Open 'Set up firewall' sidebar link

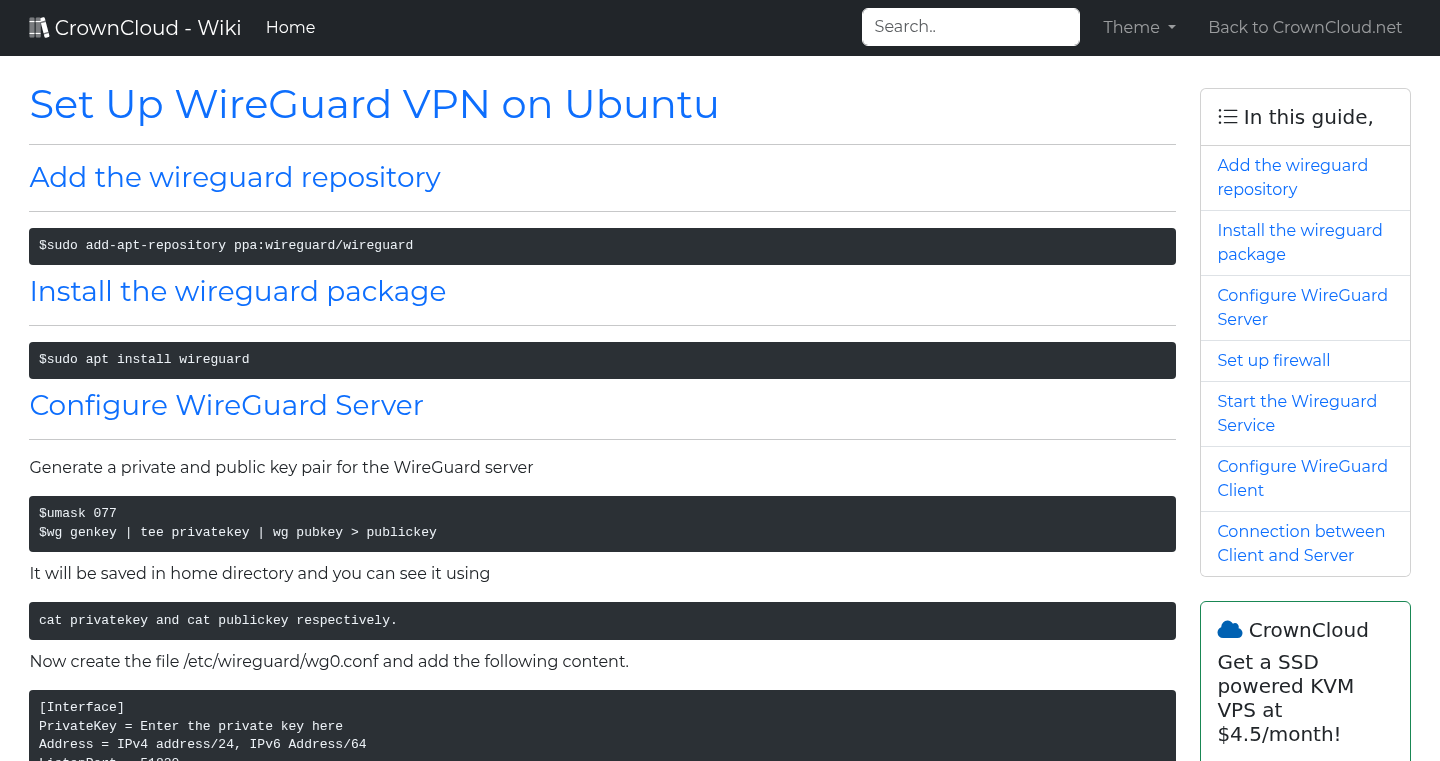[x=1273, y=360]
